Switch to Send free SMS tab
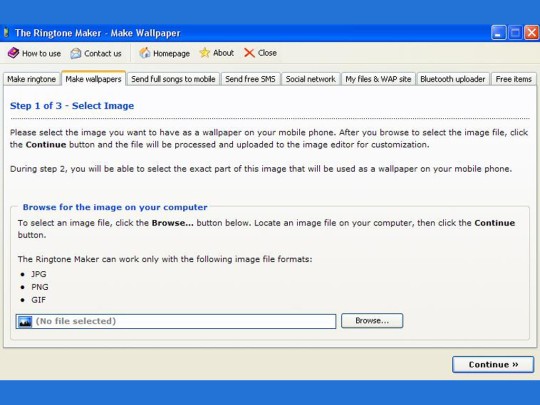This screenshot has width=540, height=405. (250, 79)
